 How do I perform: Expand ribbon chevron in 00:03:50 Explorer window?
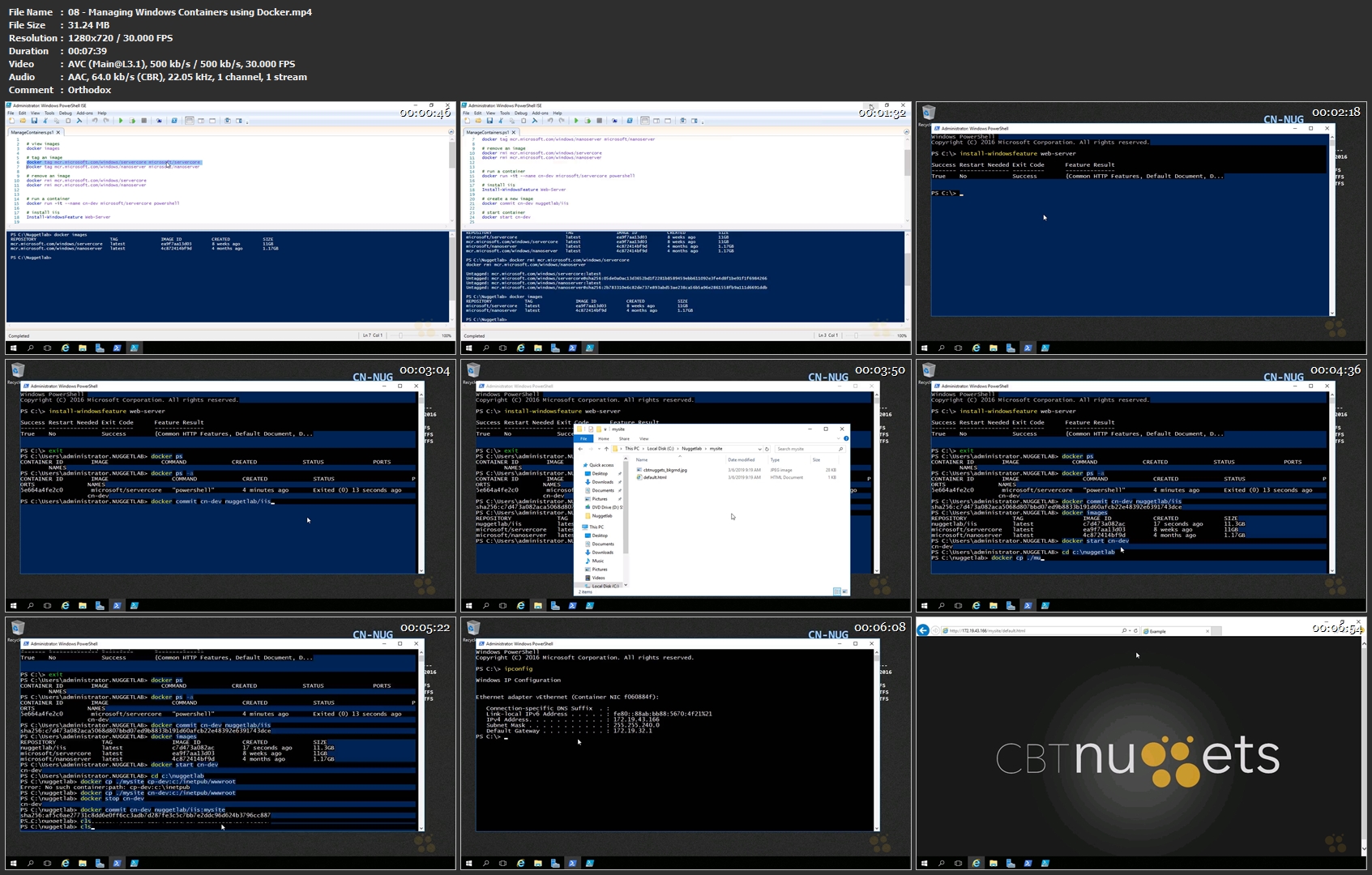[x=839, y=438]
